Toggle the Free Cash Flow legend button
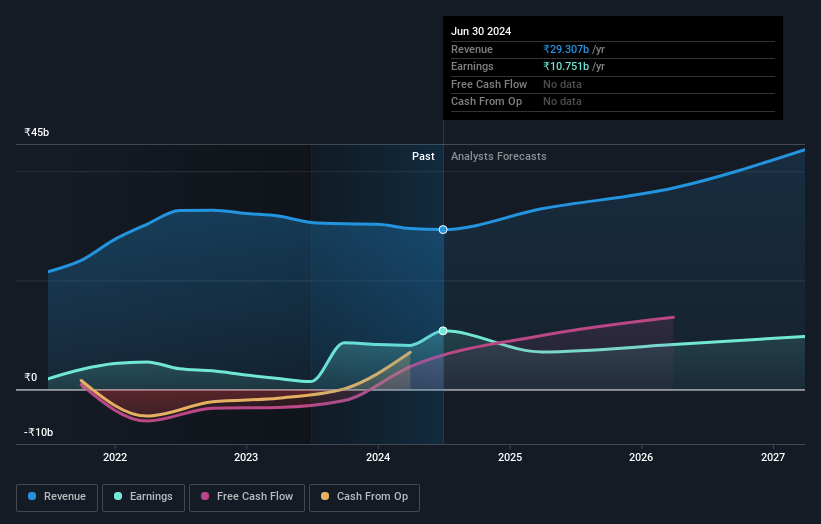This screenshot has width=821, height=524. click(x=247, y=497)
